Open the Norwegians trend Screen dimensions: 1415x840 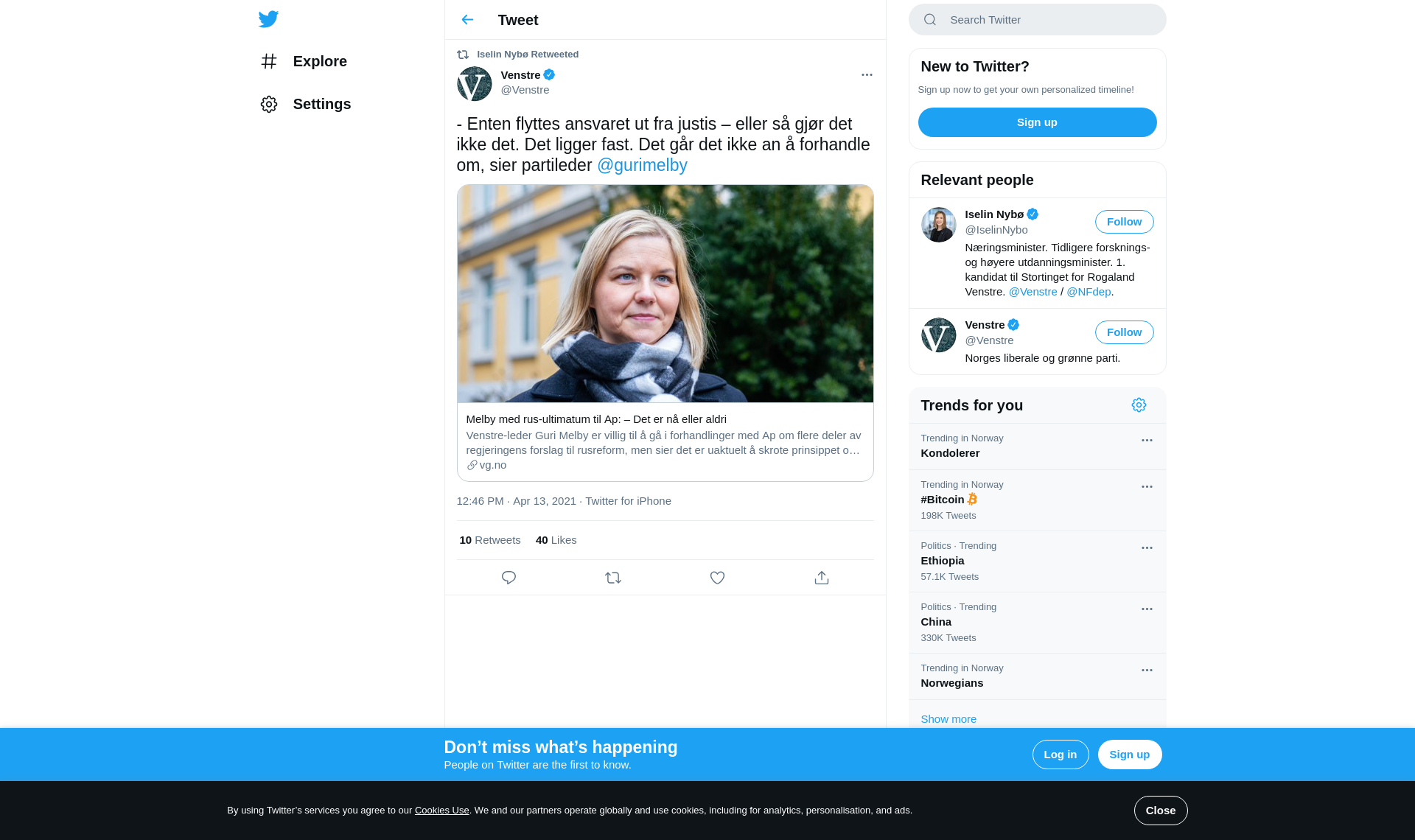click(x=1038, y=676)
